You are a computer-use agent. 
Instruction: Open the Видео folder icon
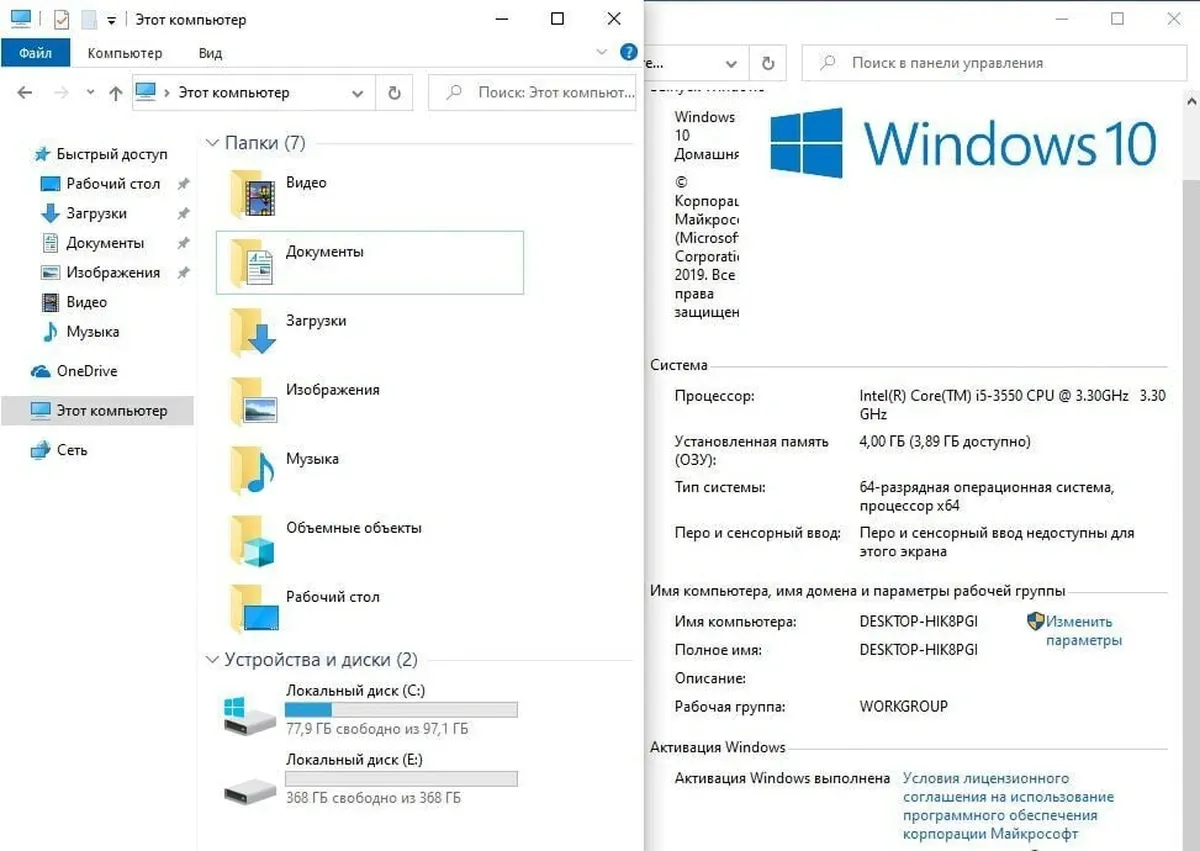pos(252,193)
